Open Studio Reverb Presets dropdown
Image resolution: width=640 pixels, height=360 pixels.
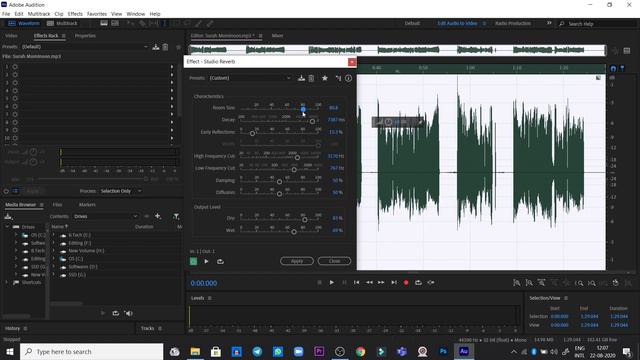pos(250,78)
